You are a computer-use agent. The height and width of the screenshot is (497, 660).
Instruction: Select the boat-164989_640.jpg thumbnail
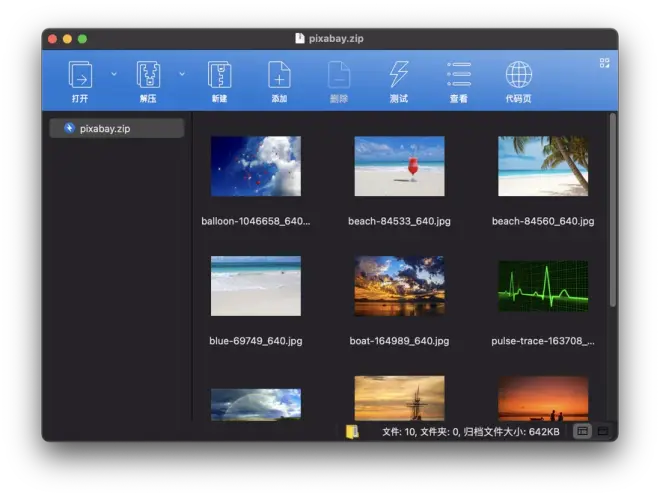click(399, 286)
